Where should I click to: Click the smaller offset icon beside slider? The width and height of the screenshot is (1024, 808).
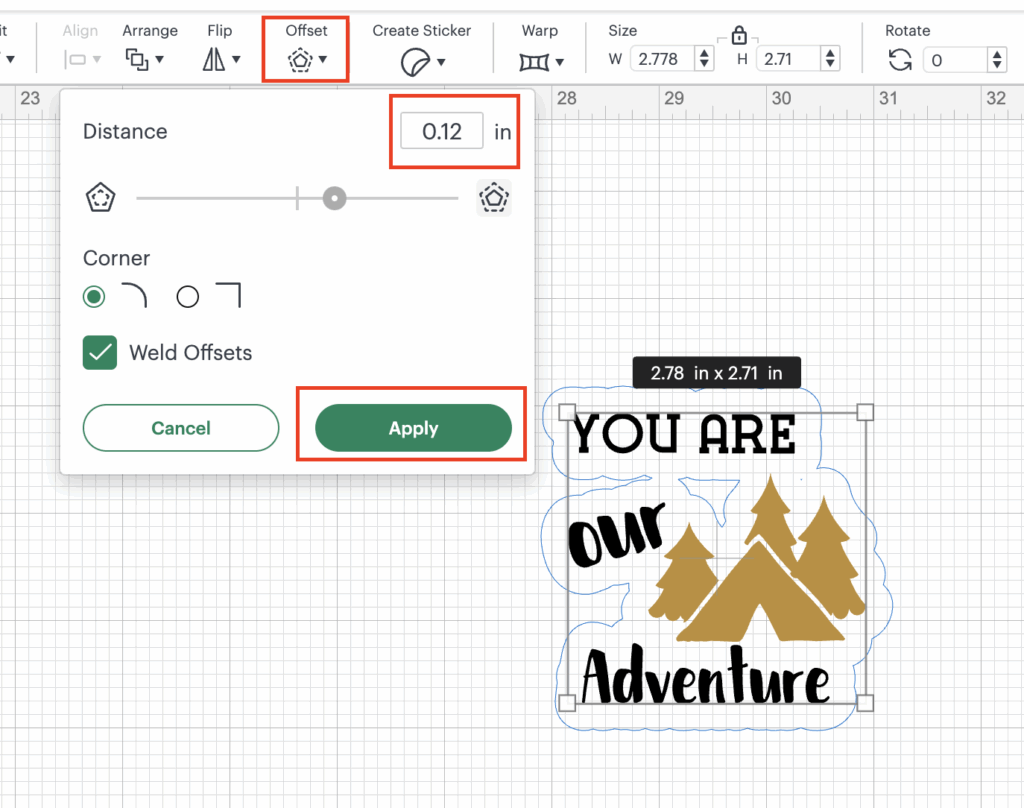click(100, 198)
